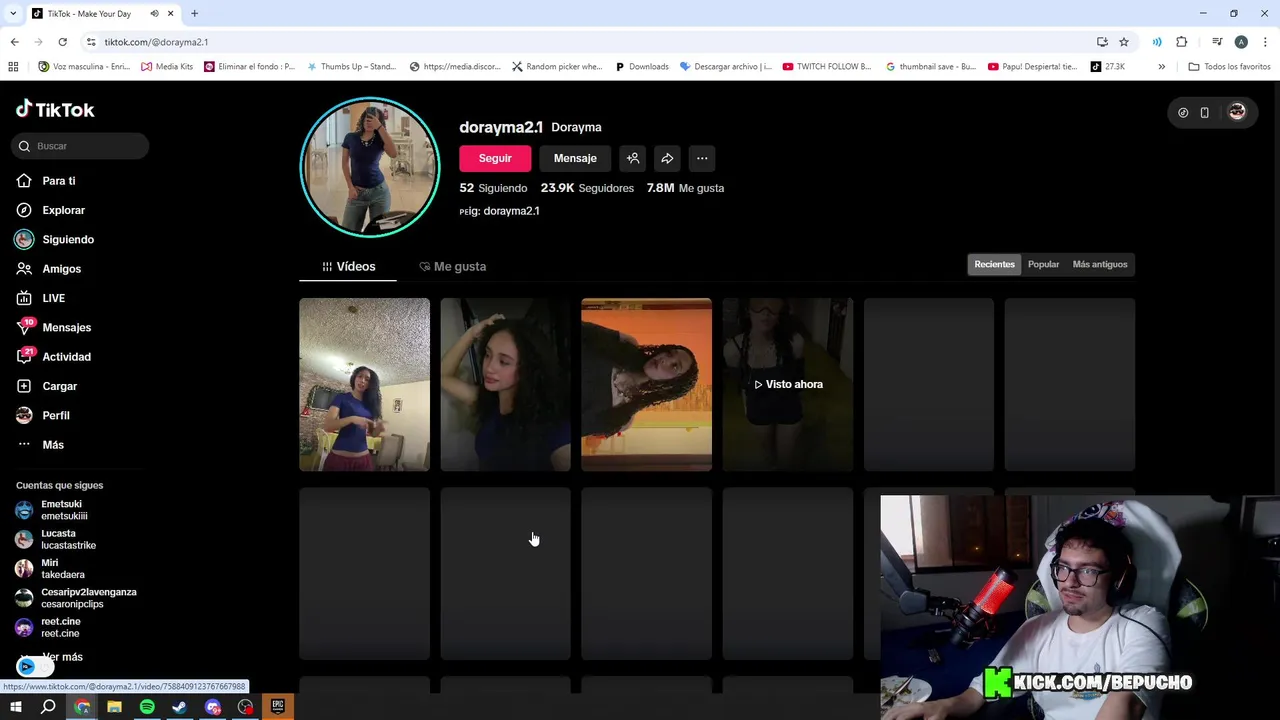
Task: Sort videos by Recientes
Action: click(x=994, y=264)
